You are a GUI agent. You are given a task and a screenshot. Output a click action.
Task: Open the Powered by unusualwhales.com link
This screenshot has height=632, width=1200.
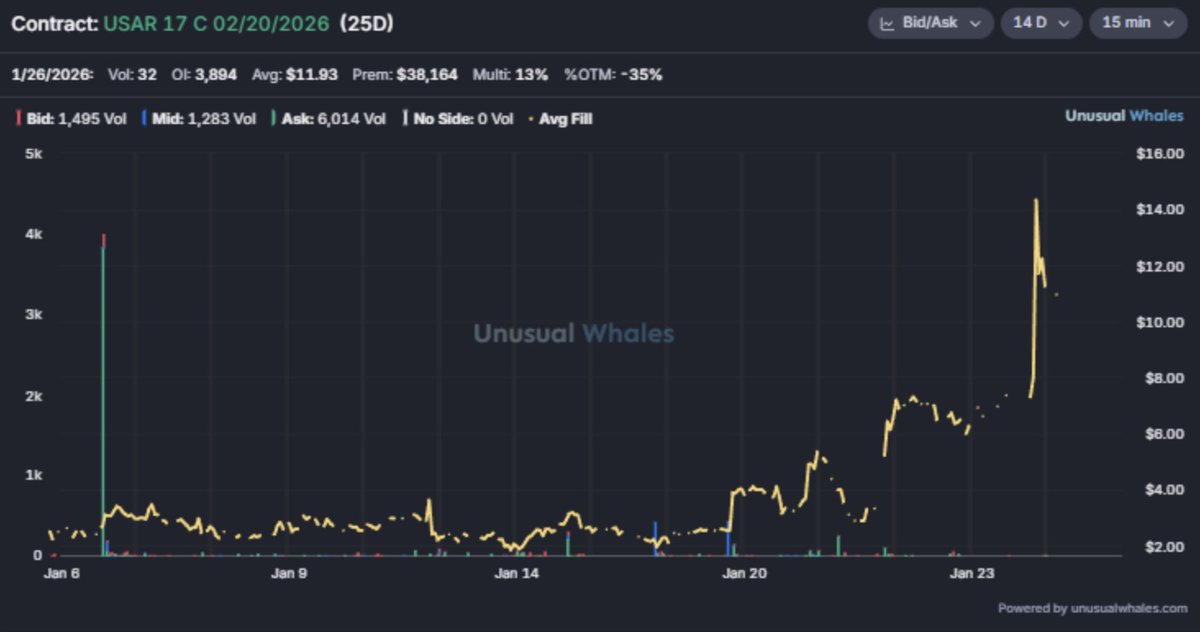[x=1092, y=608]
